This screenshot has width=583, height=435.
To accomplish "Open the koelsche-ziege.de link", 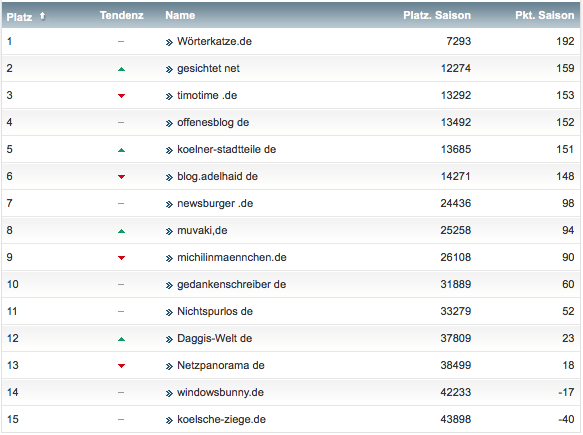I will pyautogui.click(x=222, y=419).
